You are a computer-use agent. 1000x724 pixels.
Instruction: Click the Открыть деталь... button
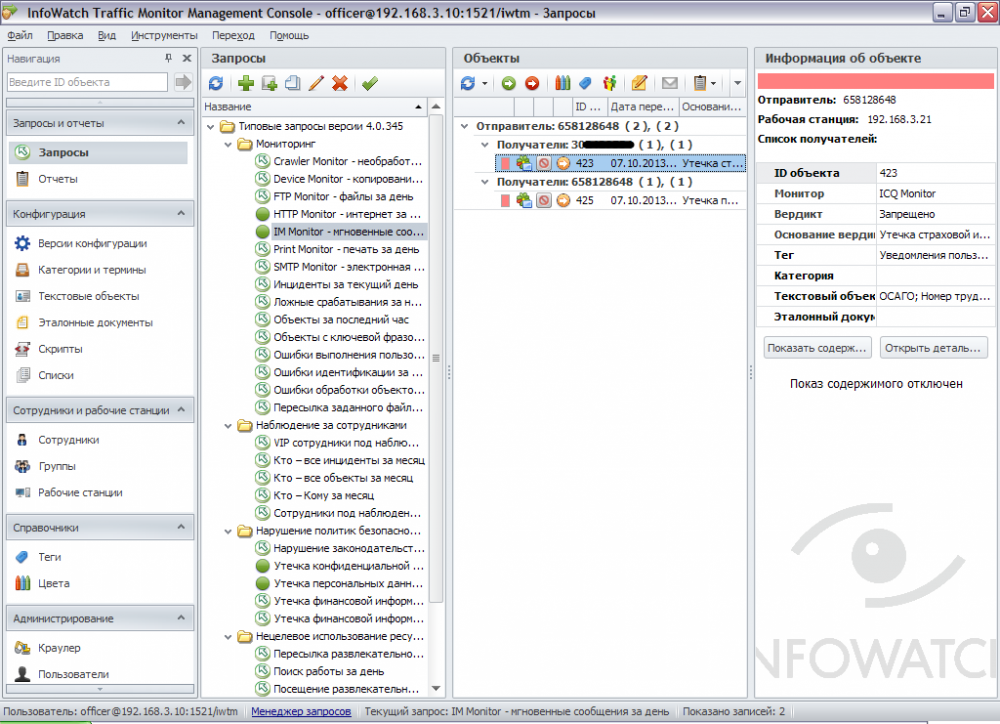[x=934, y=348]
